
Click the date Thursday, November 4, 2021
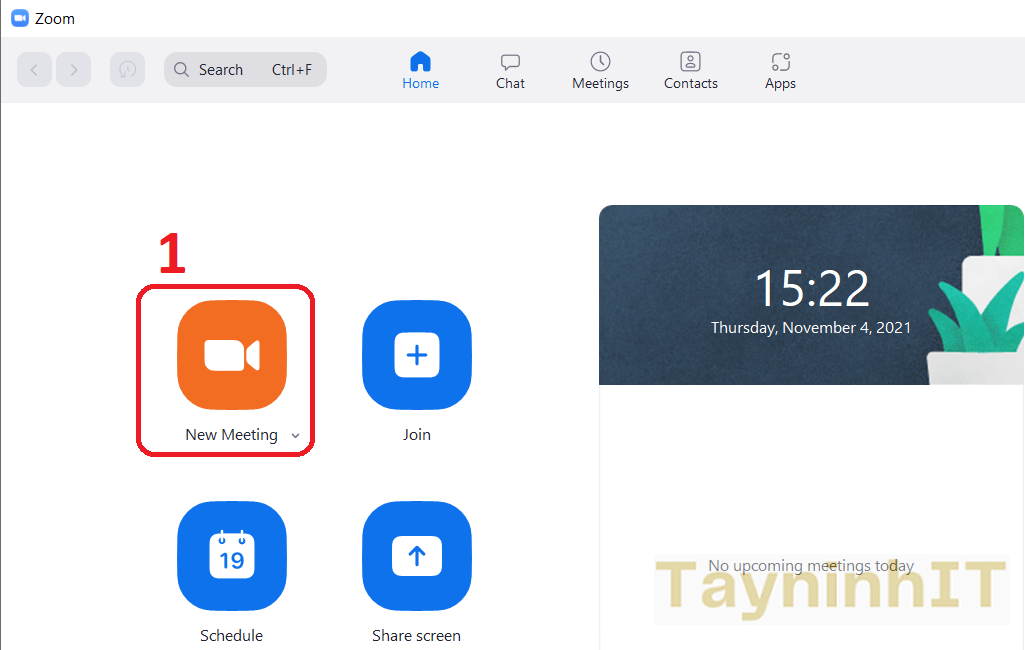coord(811,327)
